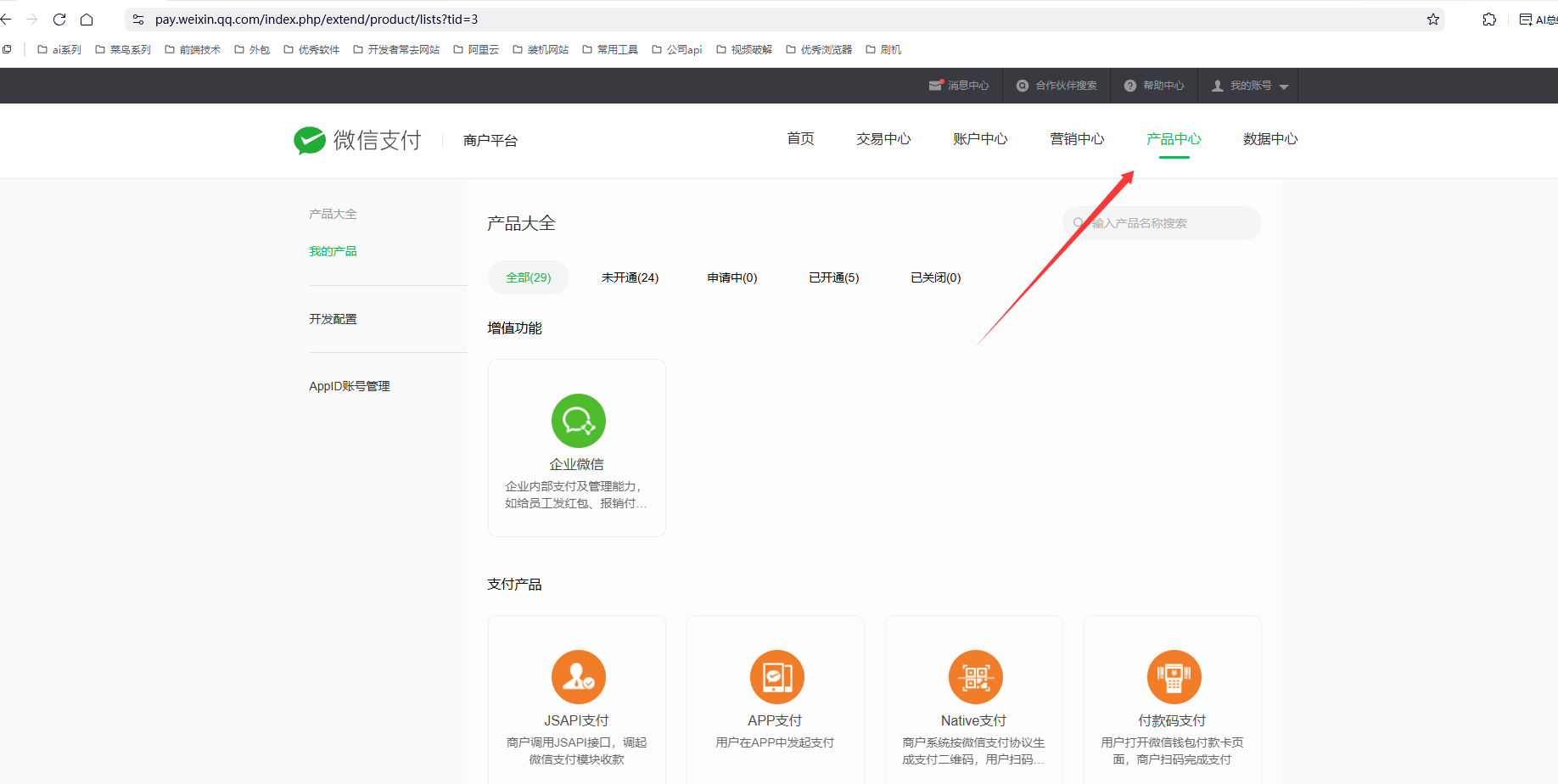Open the 菜鸟系列 bookmark folder
1558x784 pixels.
click(x=123, y=50)
